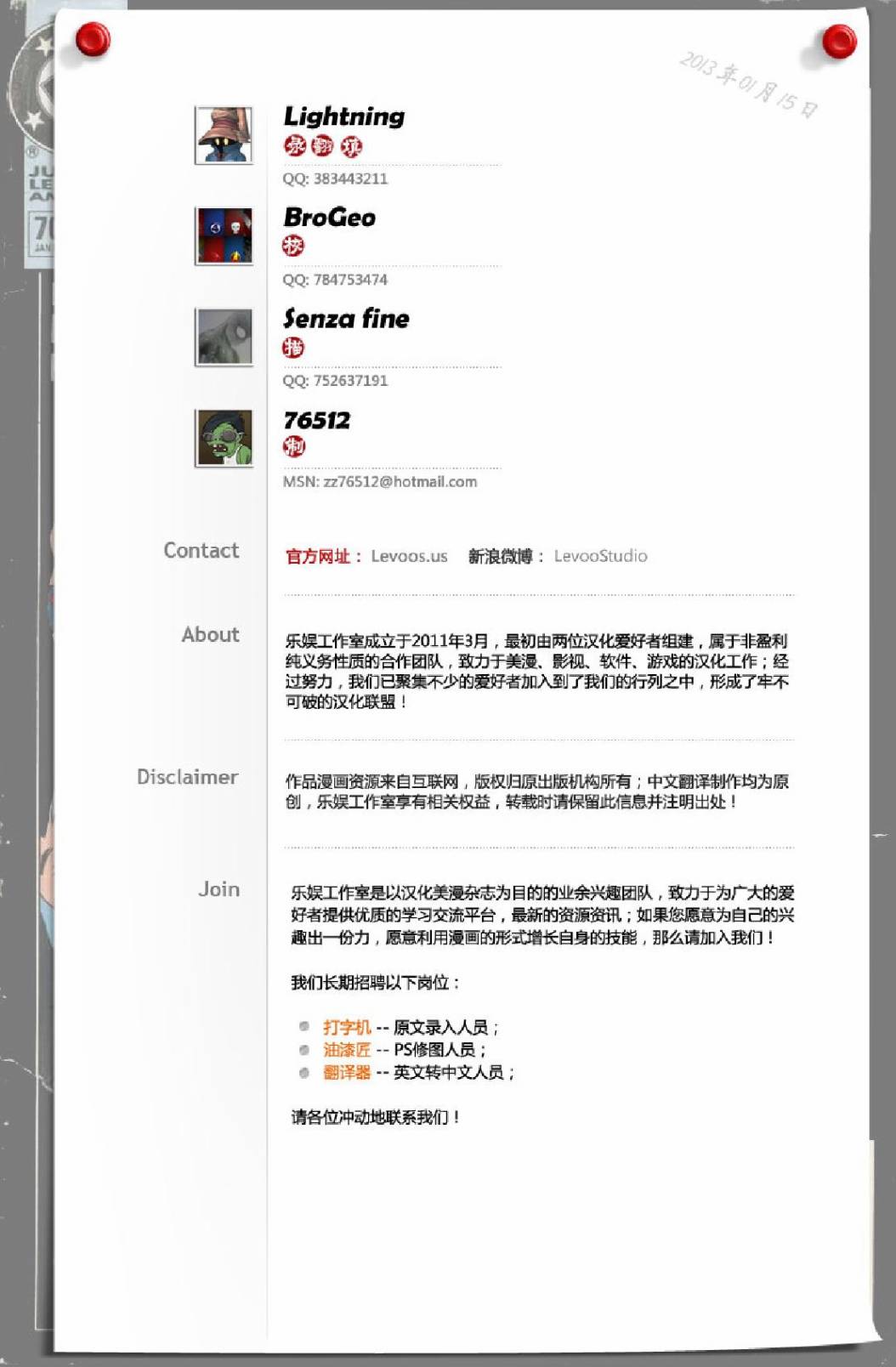Screen dimensions: 896x1367
Task: Click the top-left red pushpin
Action: [93, 40]
